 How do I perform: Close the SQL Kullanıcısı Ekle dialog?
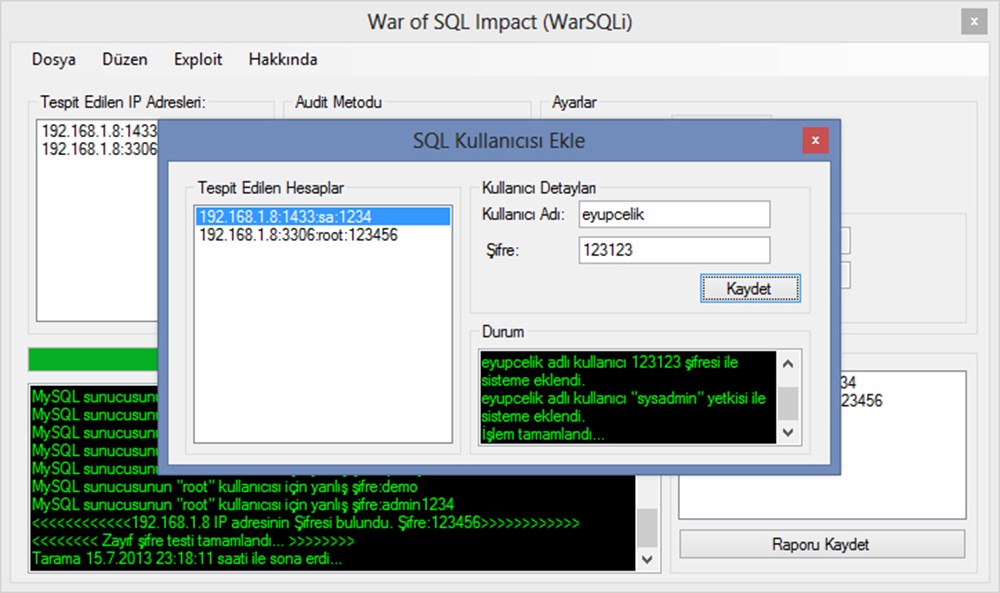click(x=815, y=140)
